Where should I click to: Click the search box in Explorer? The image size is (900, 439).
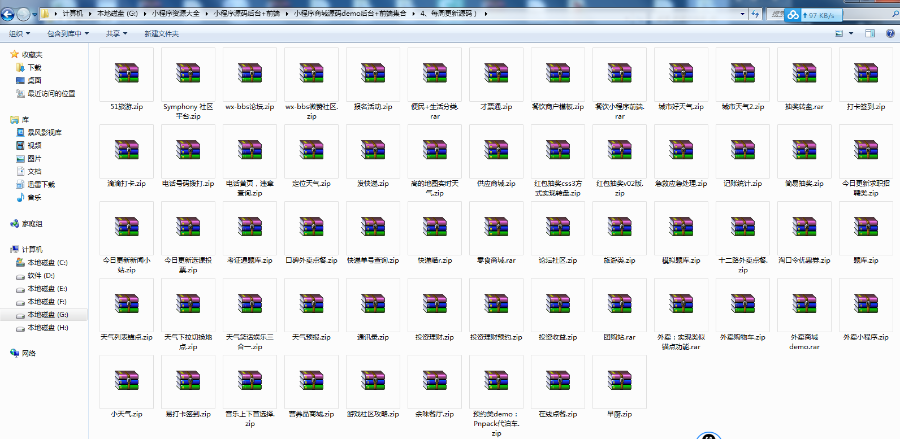click(832, 14)
